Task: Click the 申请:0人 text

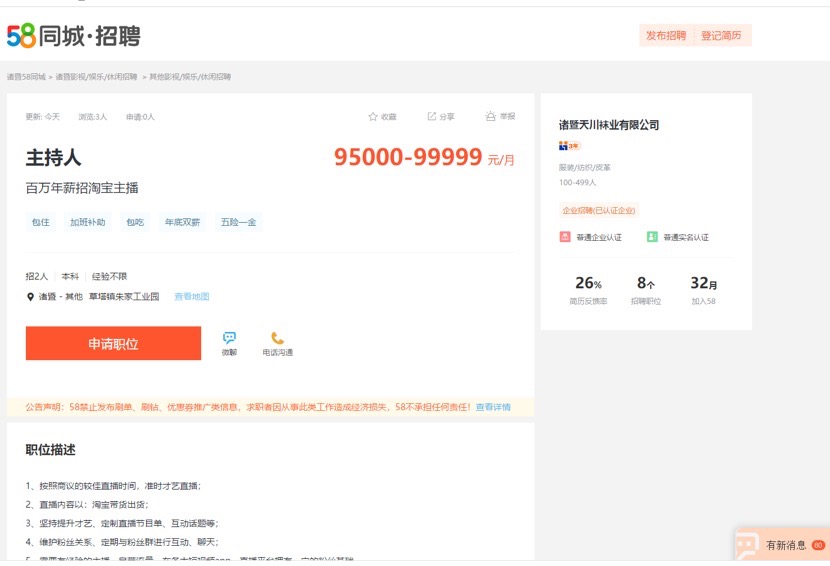Action: click(x=140, y=116)
